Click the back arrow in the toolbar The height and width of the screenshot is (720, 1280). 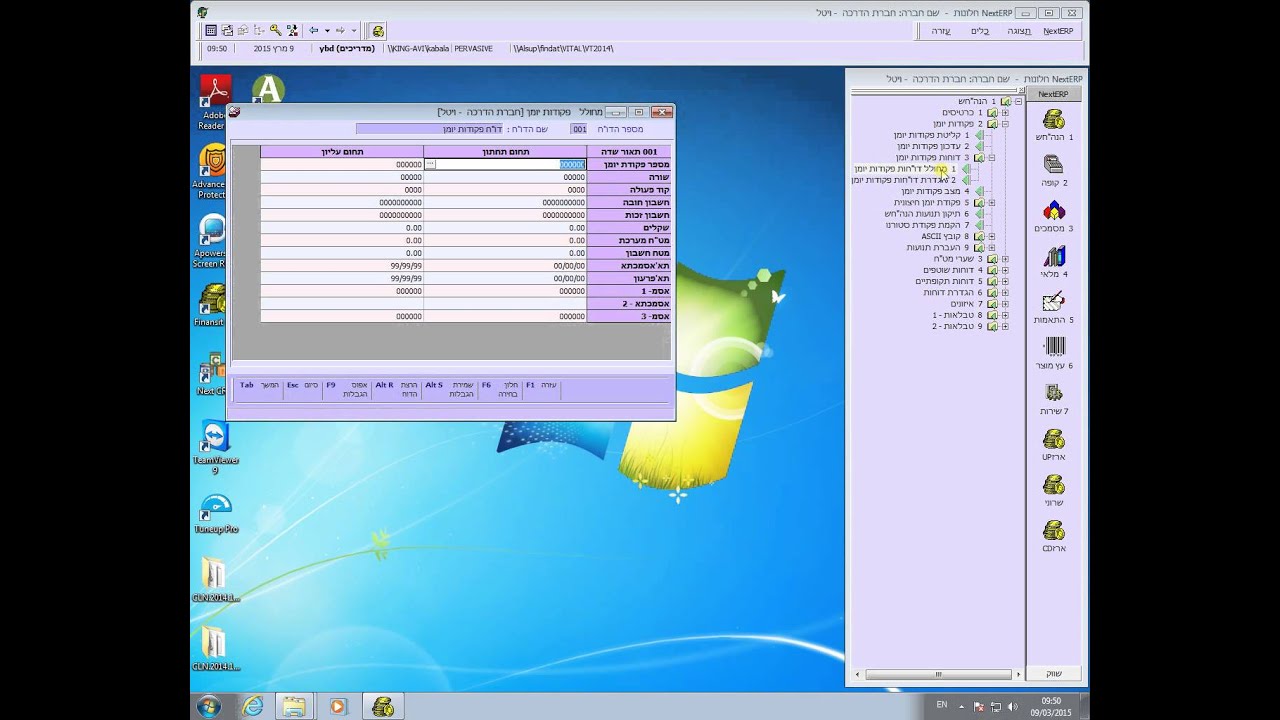pos(314,31)
